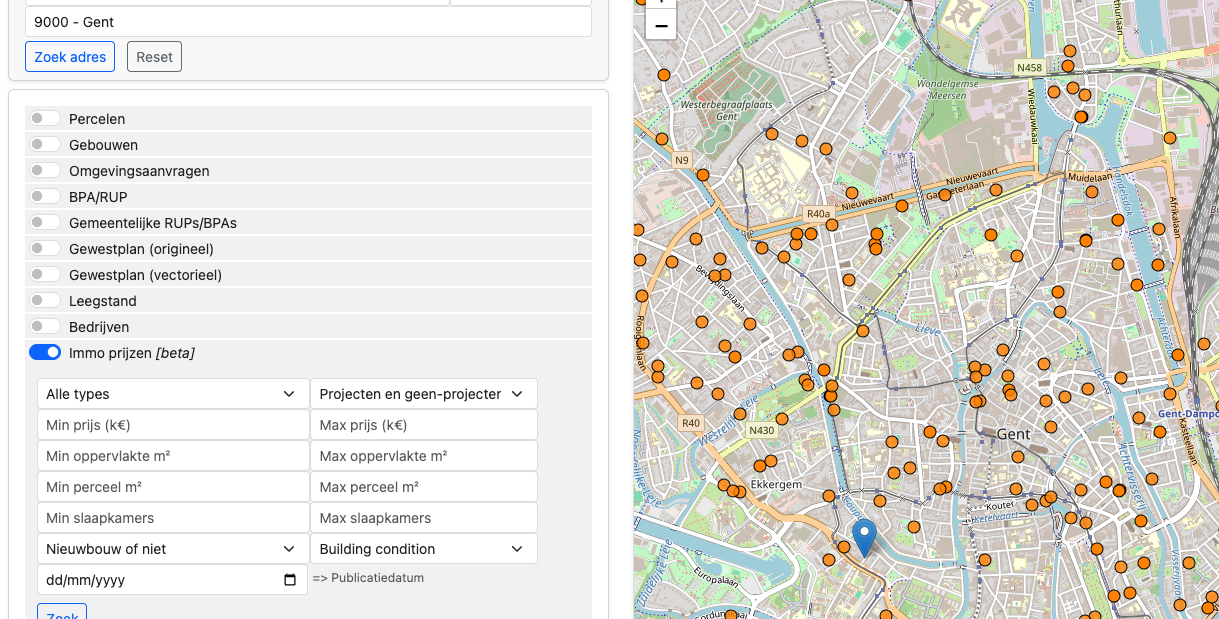The image size is (1219, 619).
Task: Toggle Gewestplan (vectorieel) switch
Action: [x=45, y=274]
